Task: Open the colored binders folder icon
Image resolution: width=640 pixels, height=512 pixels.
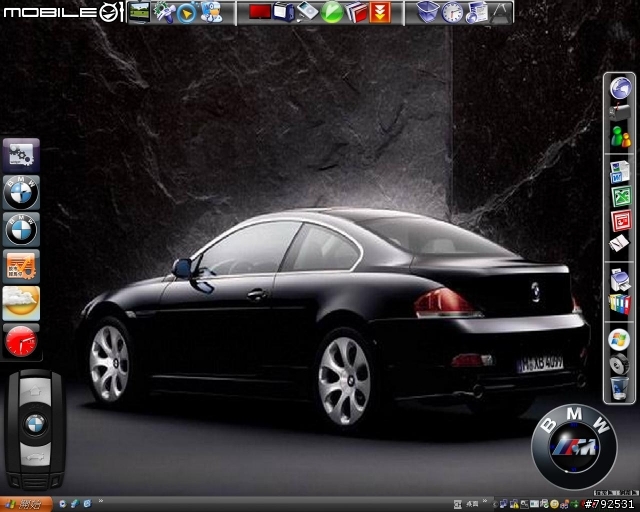Action: (620, 305)
